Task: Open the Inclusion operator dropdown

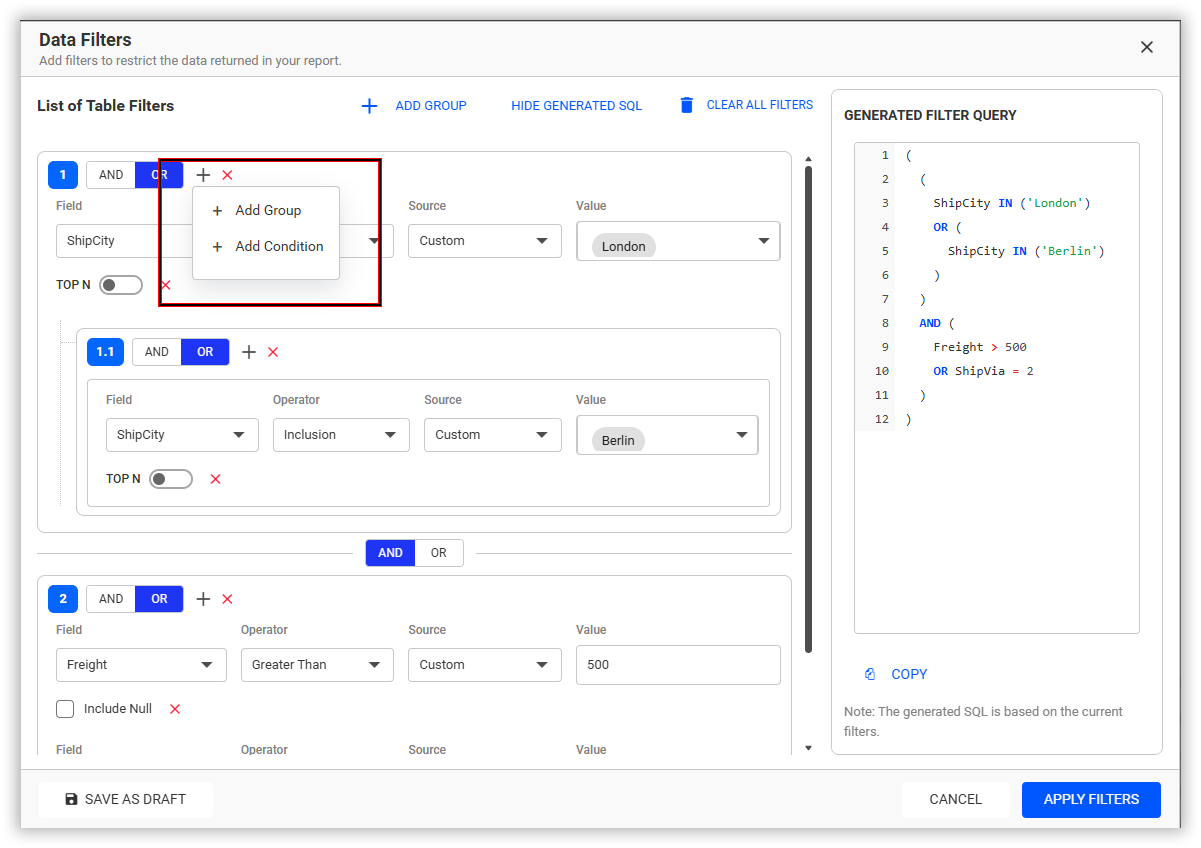Action: tap(341, 435)
